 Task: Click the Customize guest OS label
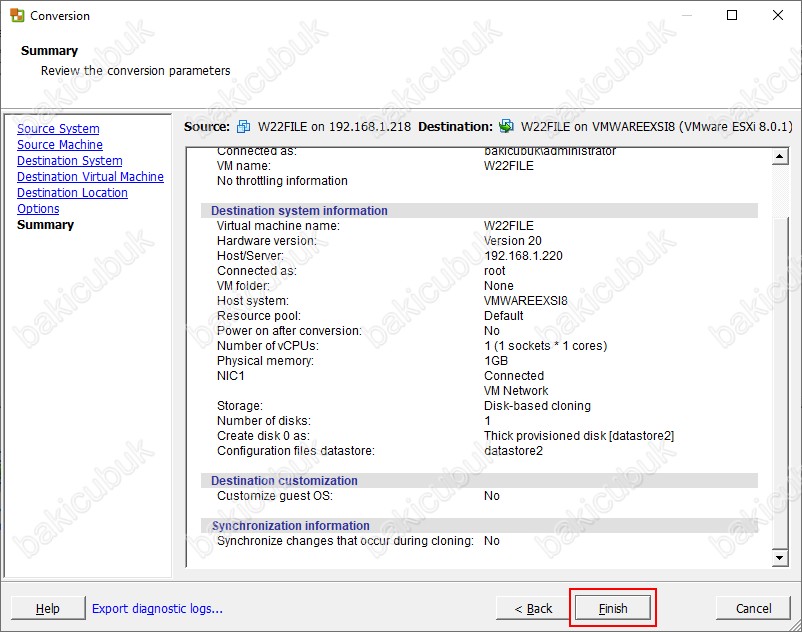point(275,495)
